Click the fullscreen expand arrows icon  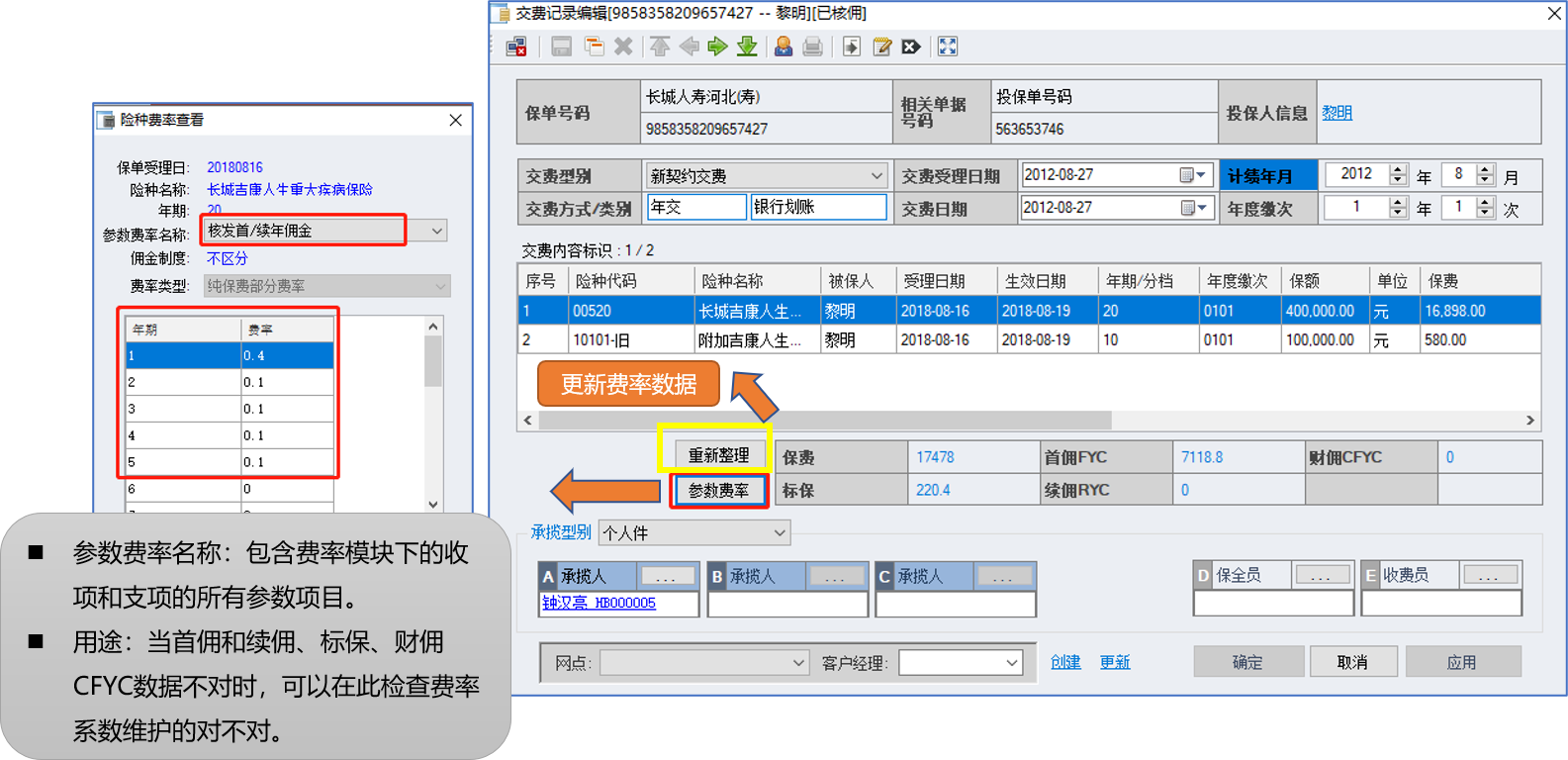click(947, 47)
